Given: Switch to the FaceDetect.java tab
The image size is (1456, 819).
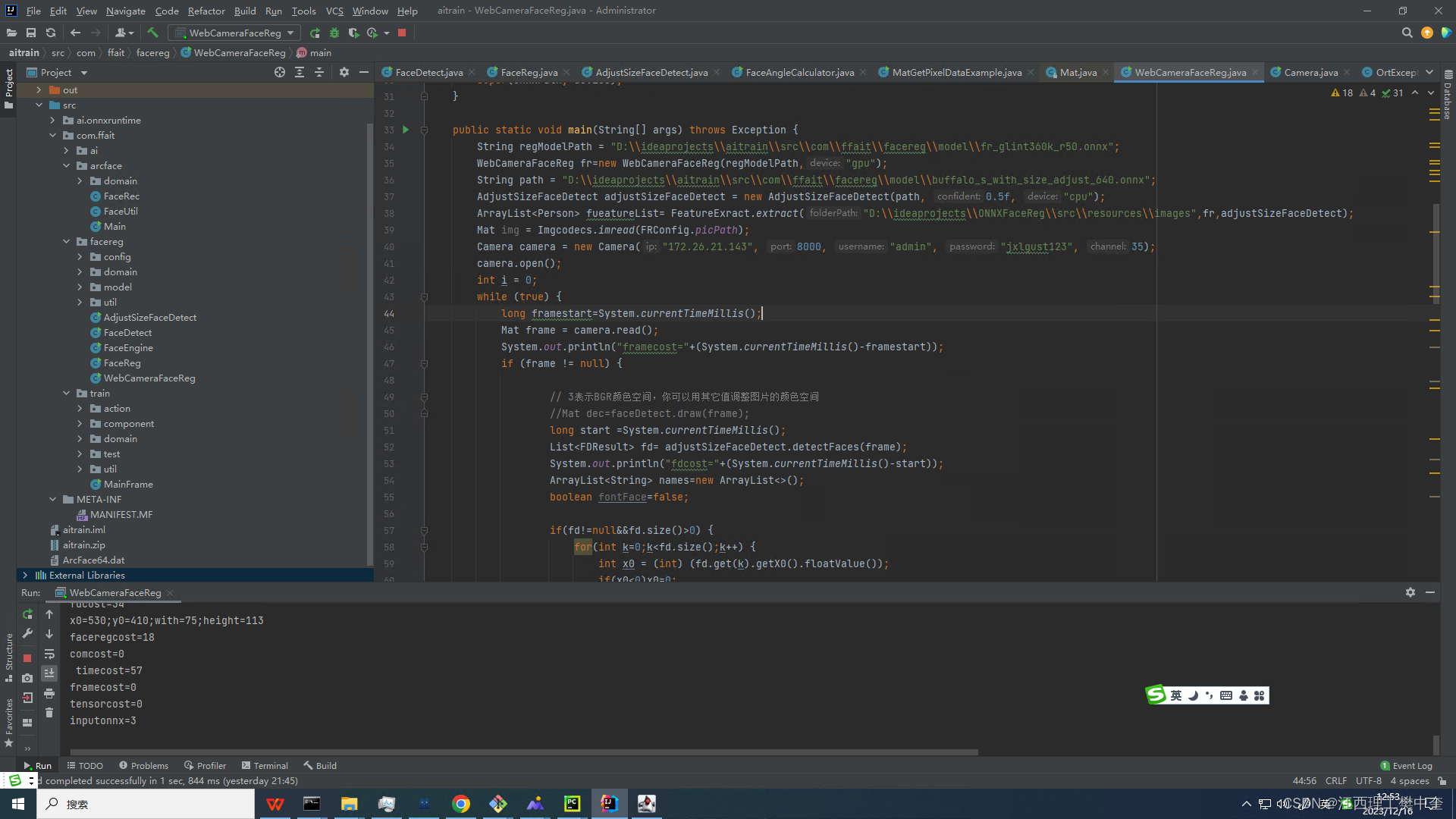Looking at the screenshot, I should [428, 72].
